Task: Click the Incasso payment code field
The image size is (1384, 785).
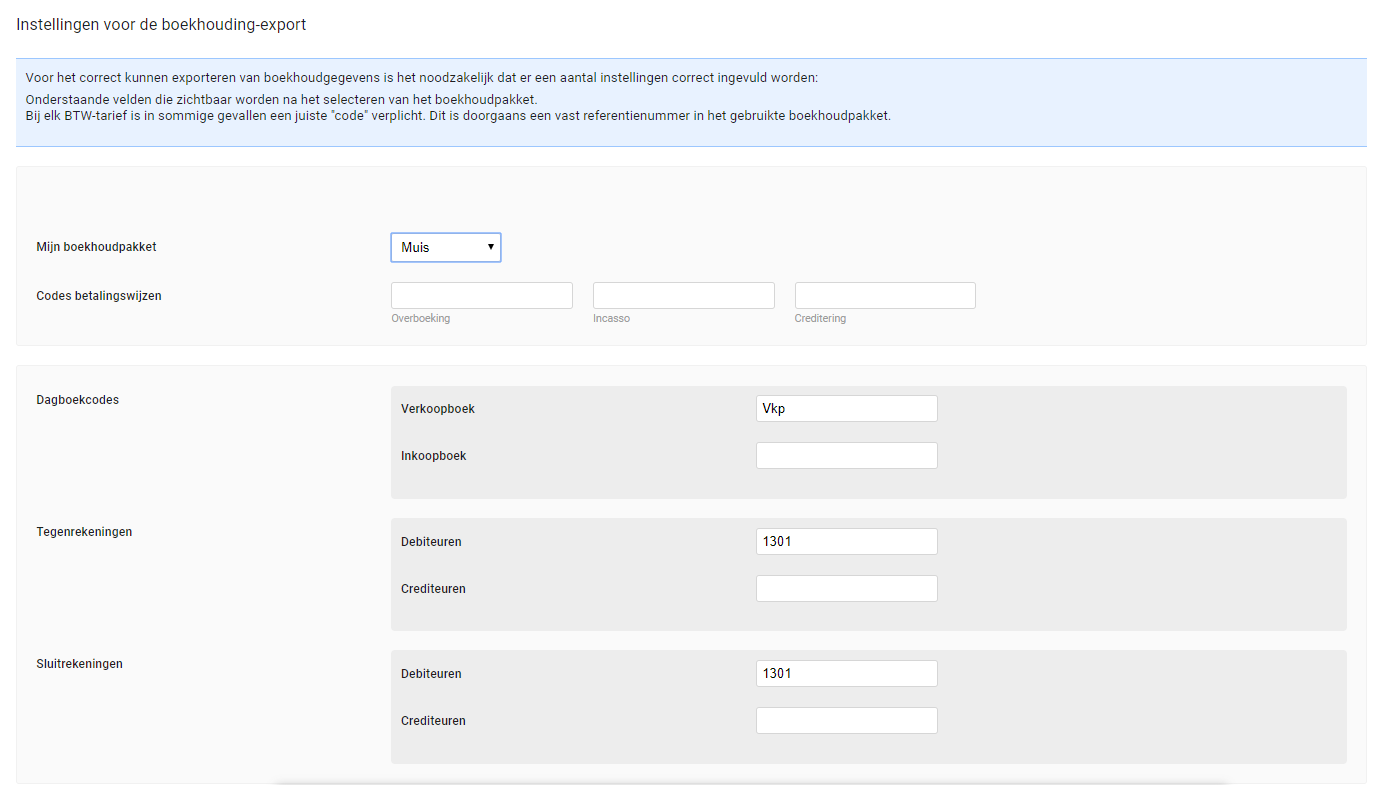Action: 684,295
